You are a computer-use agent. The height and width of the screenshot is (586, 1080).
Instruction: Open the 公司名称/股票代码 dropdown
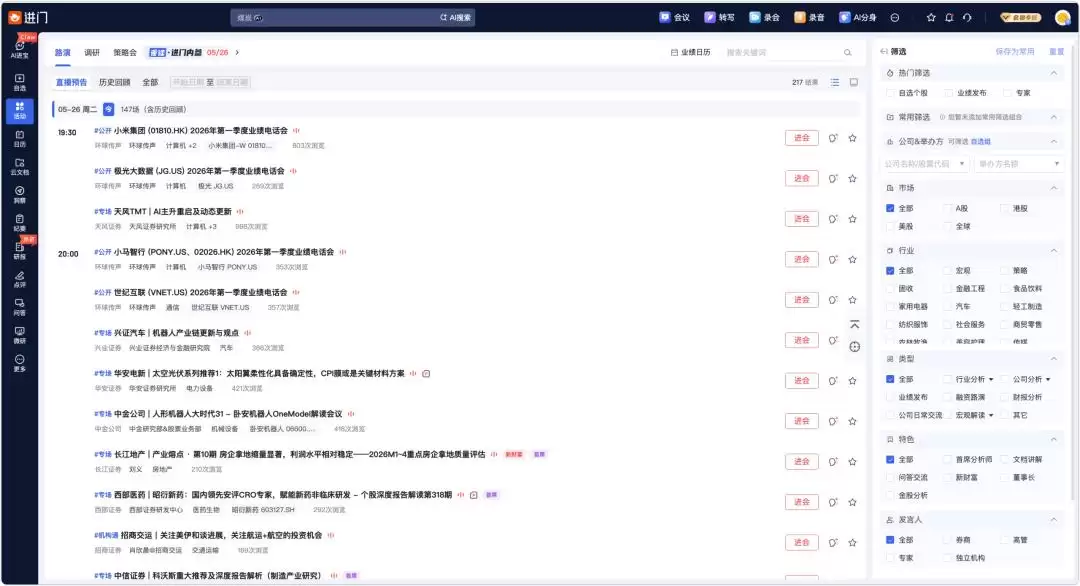coord(925,164)
